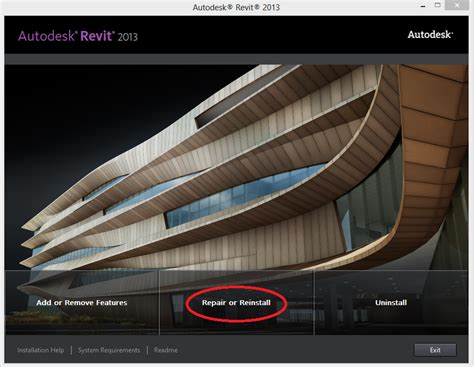Click the Uninstall option

391,303
